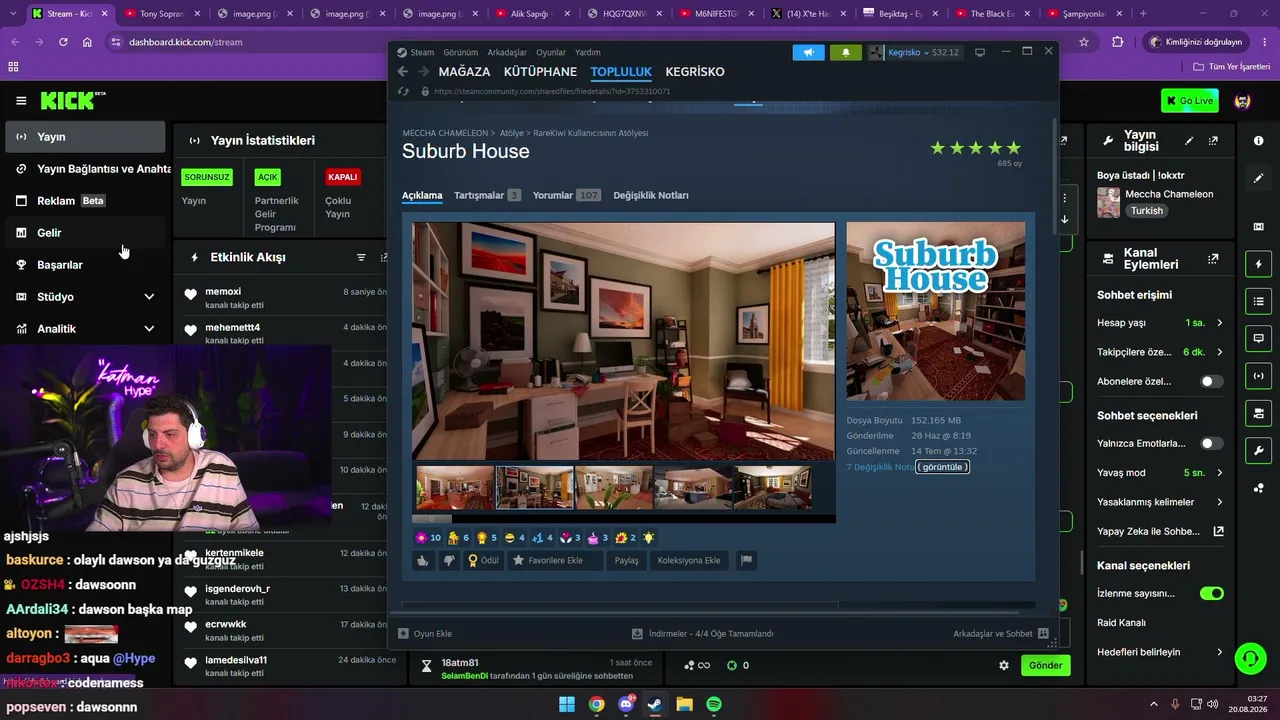Open Hesap yaşı setting chevron
This screenshot has width=1280, height=720.
(x=1219, y=323)
